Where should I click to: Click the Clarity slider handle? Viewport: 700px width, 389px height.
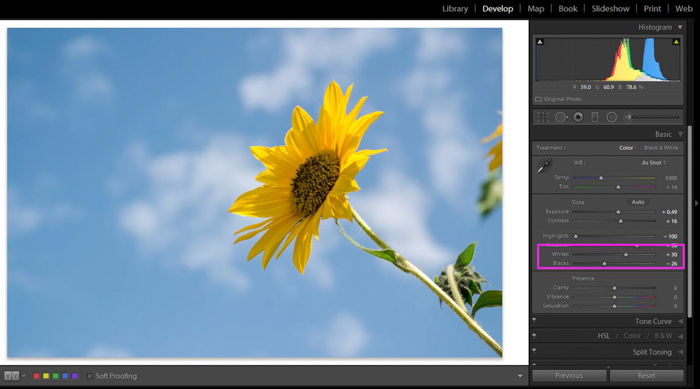coord(615,288)
